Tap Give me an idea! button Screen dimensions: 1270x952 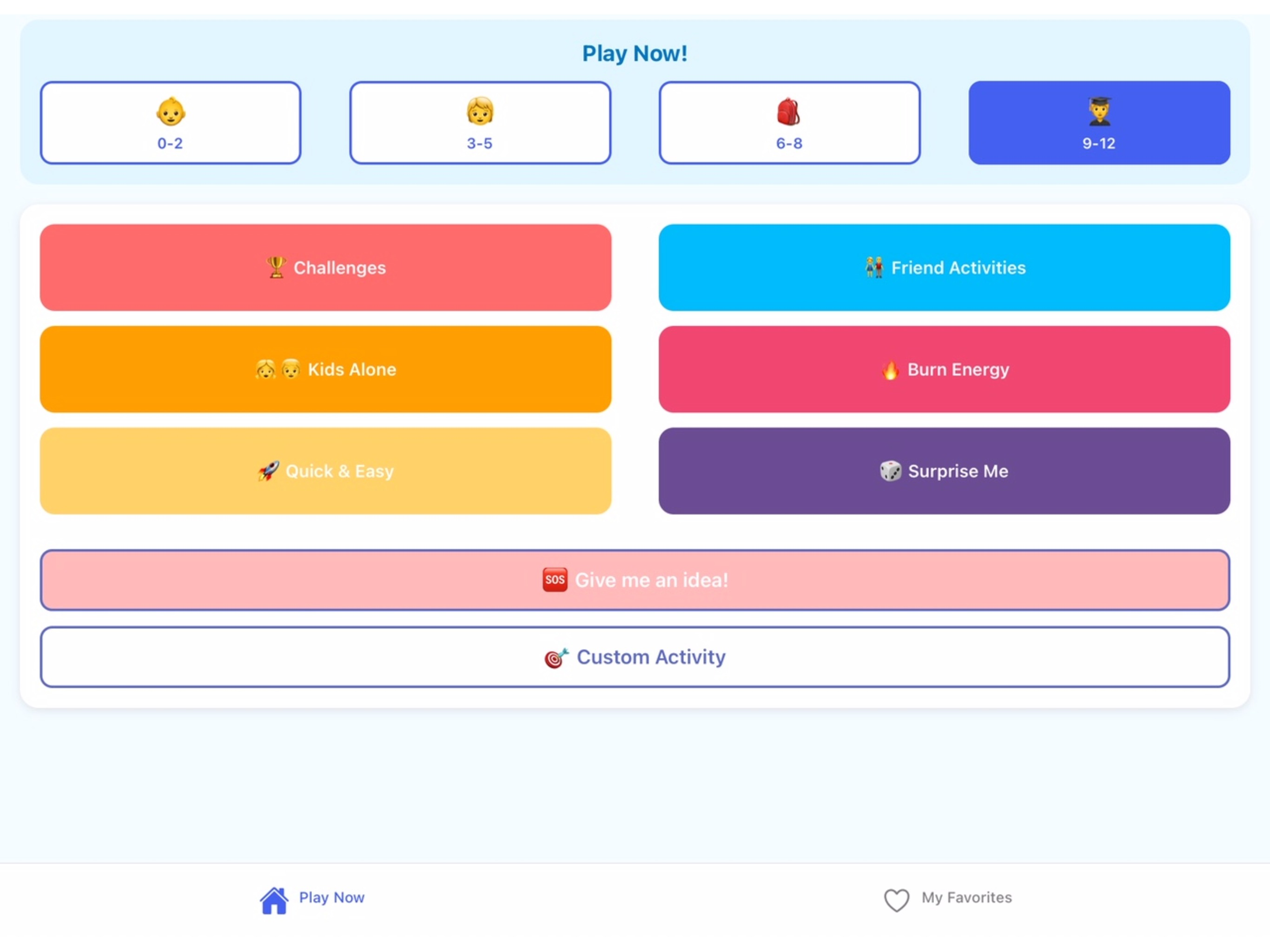(635, 580)
